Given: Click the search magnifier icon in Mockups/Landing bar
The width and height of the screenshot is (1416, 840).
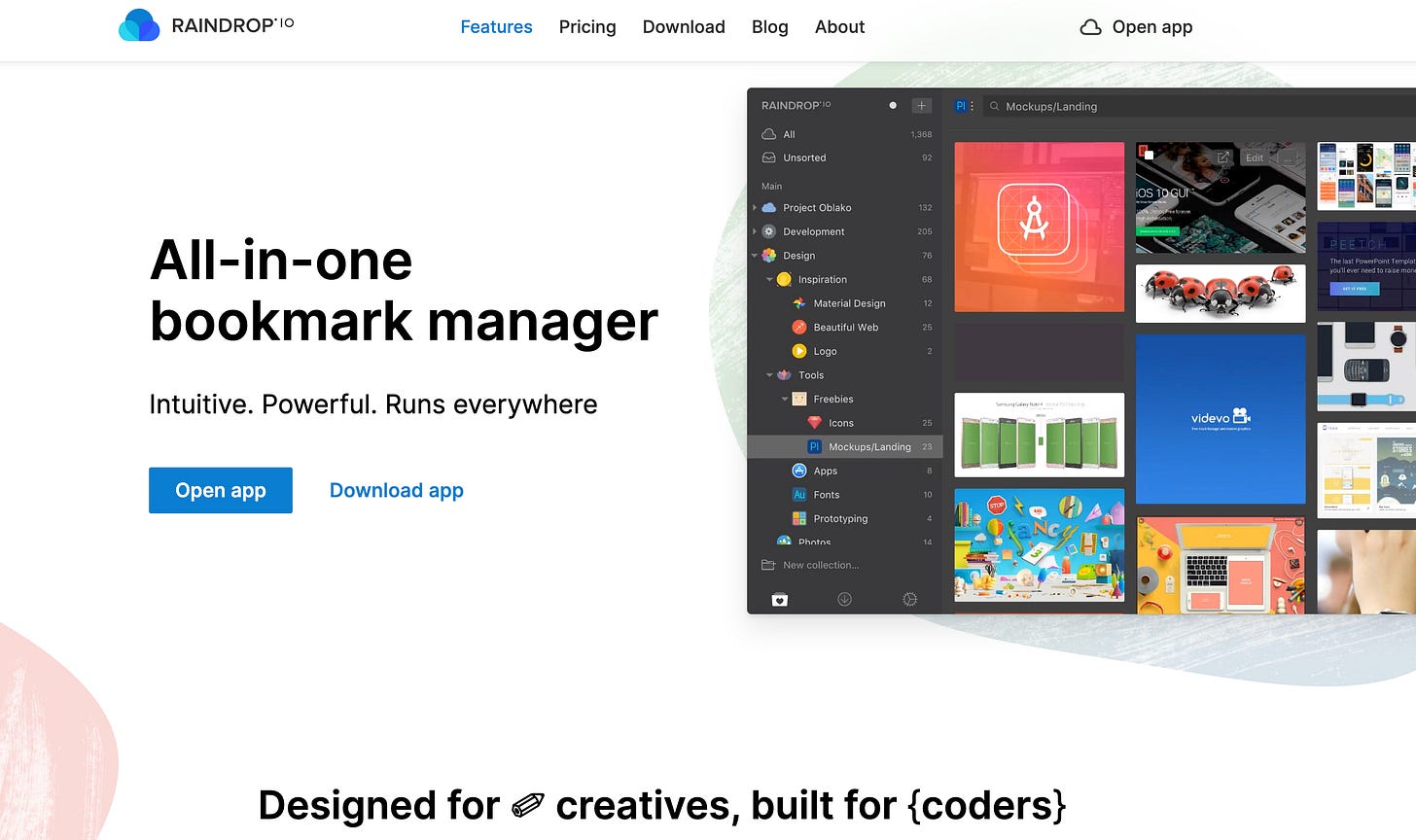Looking at the screenshot, I should (x=995, y=106).
